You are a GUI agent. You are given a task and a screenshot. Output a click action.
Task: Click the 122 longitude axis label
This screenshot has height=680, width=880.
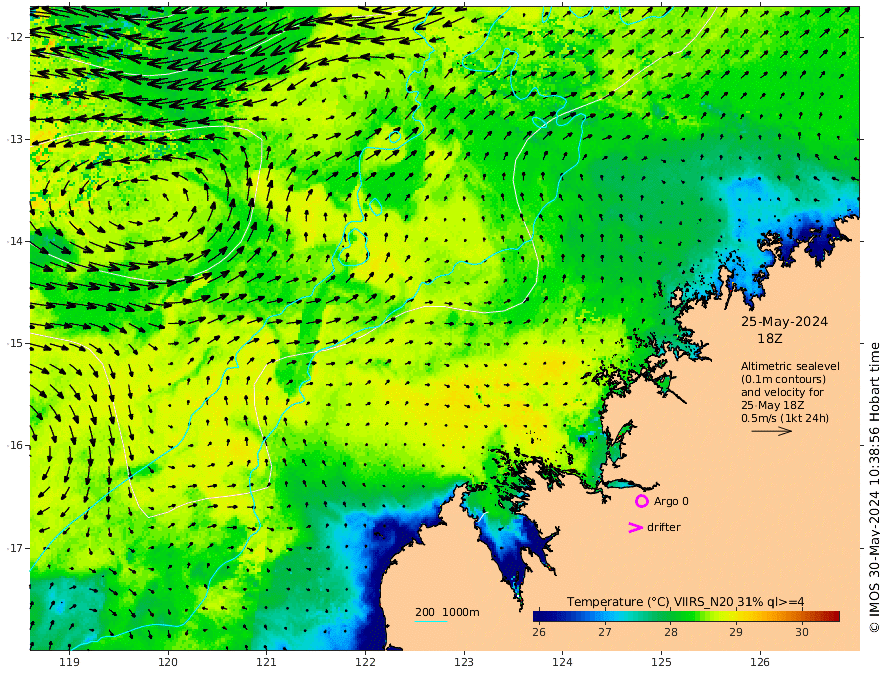pos(365,663)
